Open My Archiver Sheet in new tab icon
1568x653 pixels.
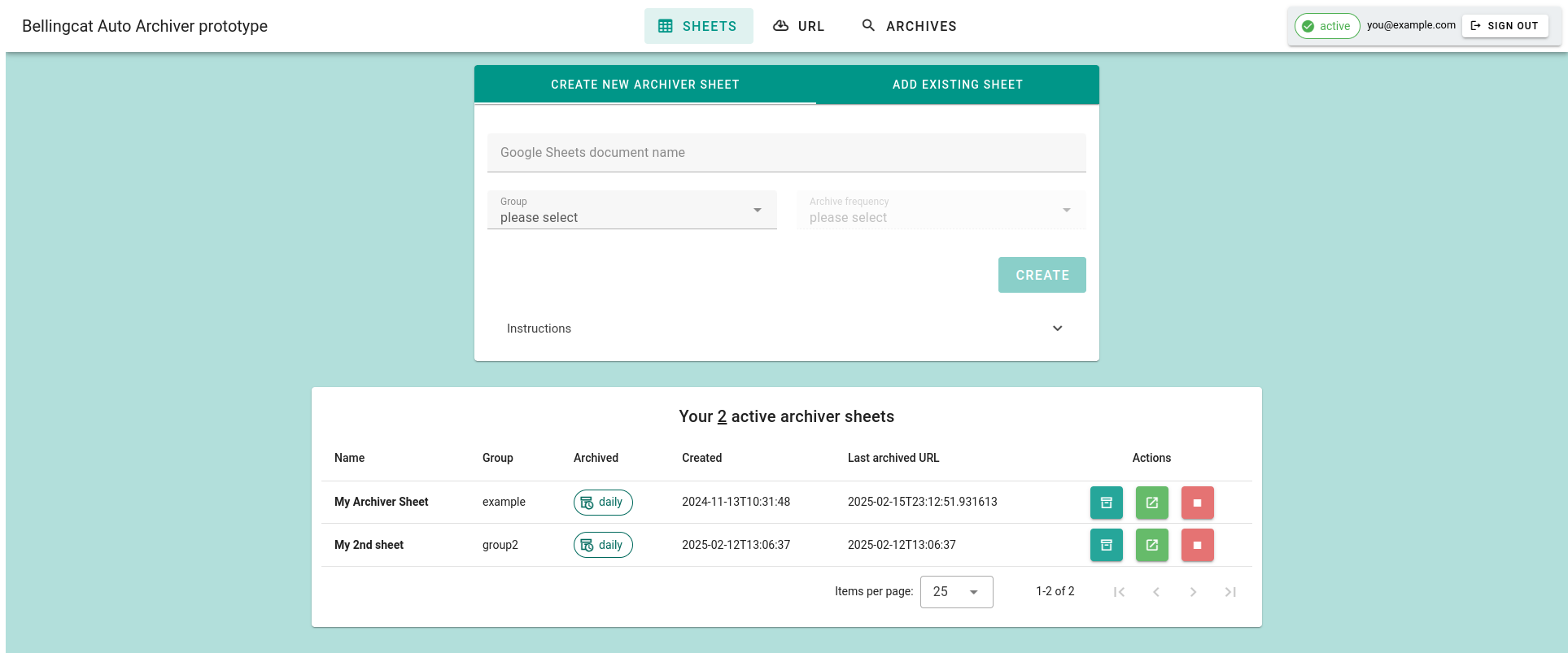pyautogui.click(x=1151, y=503)
